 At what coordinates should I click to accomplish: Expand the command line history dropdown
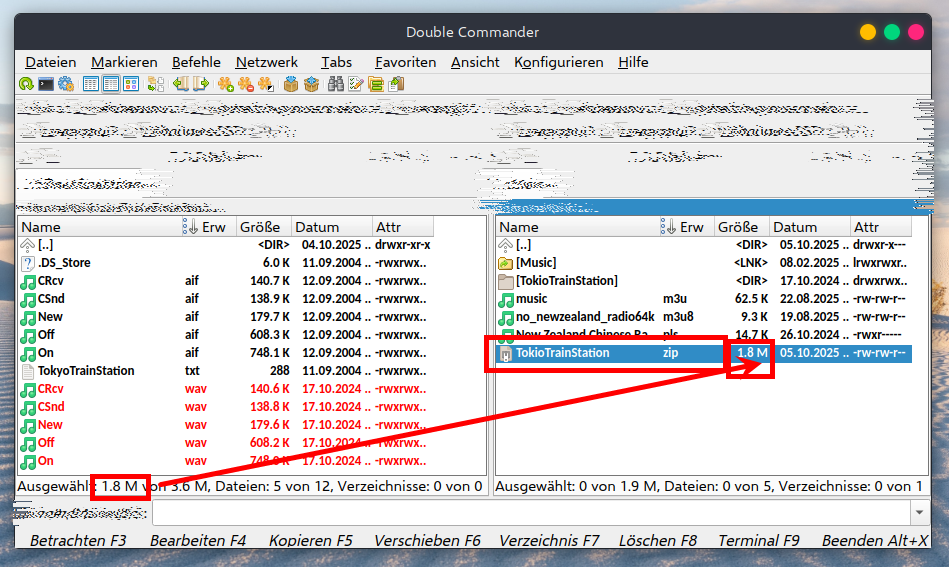[x=919, y=512]
